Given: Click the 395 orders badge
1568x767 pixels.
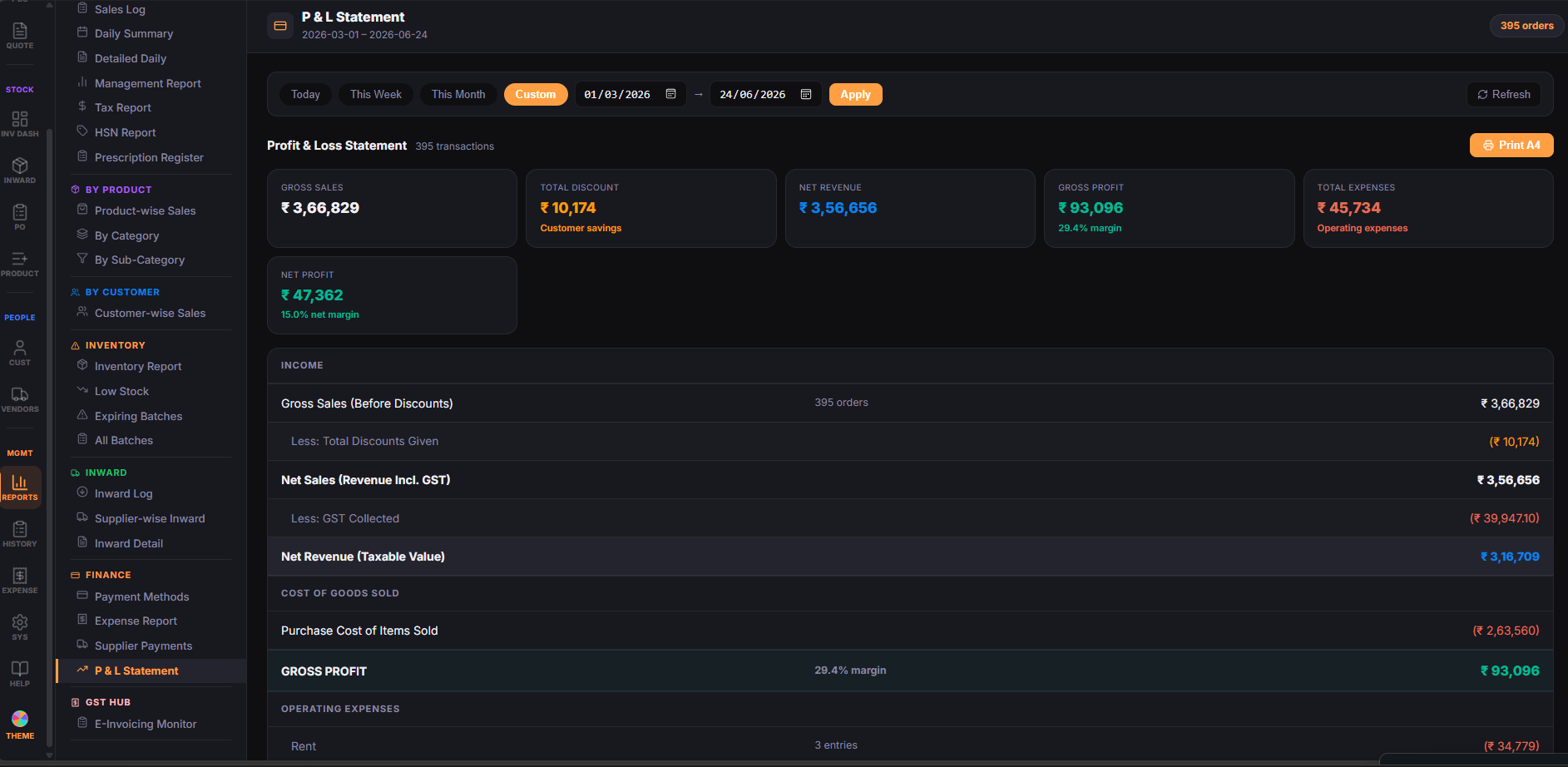Looking at the screenshot, I should 1526,26.
